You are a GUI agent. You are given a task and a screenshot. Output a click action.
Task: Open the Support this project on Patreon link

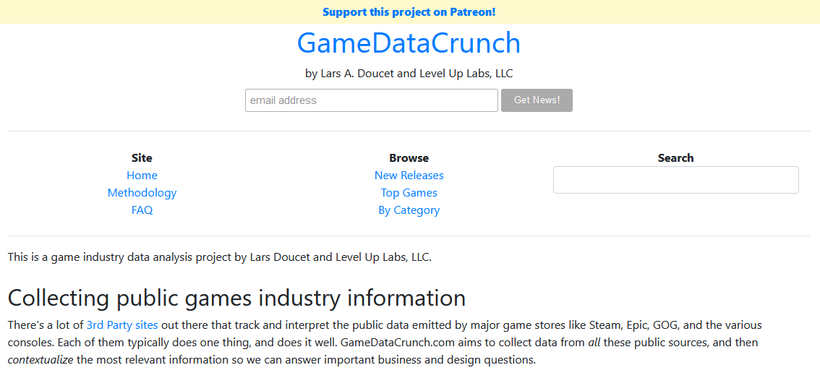409,12
